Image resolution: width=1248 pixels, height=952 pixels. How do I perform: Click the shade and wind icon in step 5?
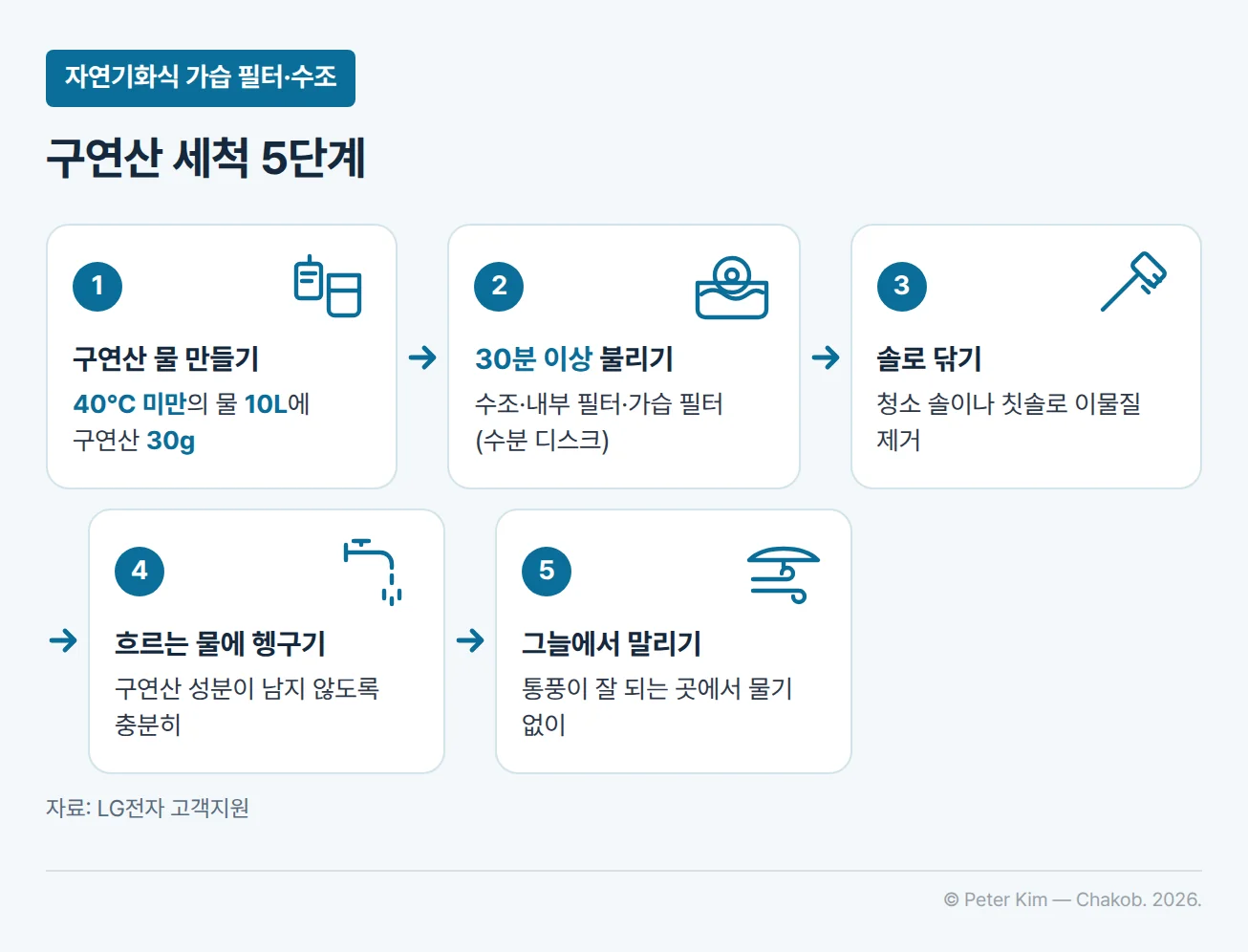coord(783,574)
